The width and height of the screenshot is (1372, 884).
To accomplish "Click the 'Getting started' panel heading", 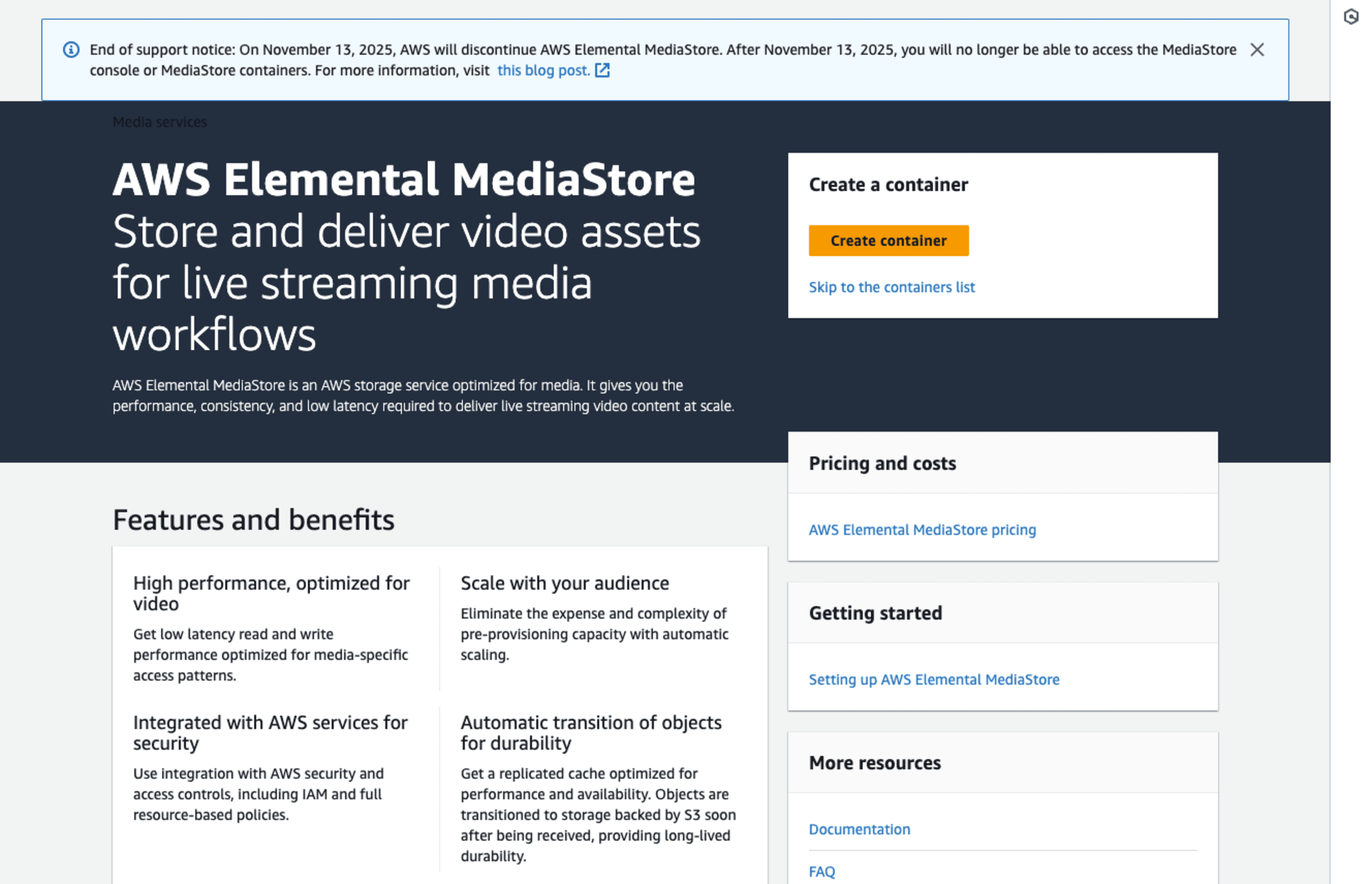I will click(x=875, y=612).
